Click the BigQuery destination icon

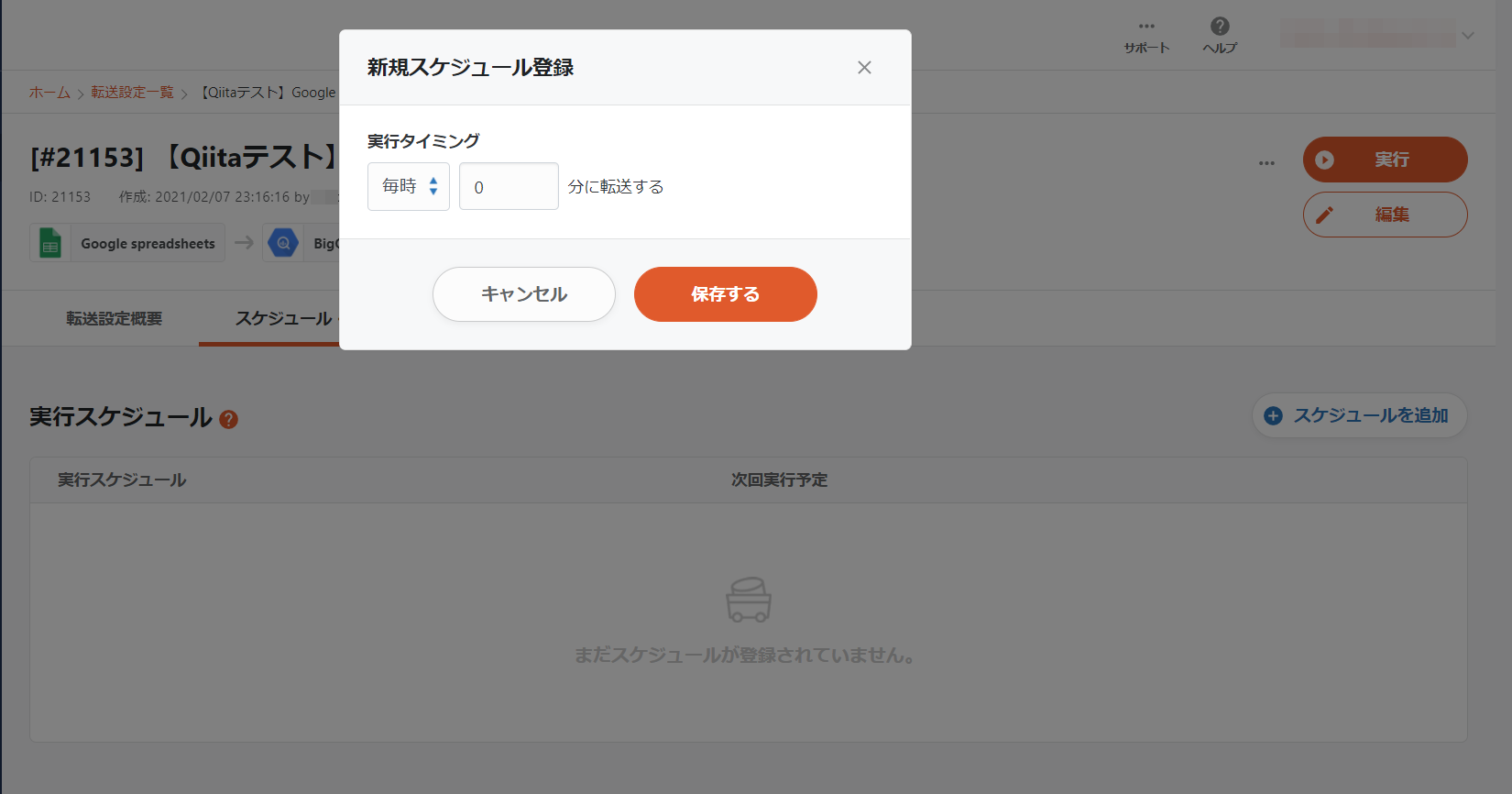[x=283, y=243]
